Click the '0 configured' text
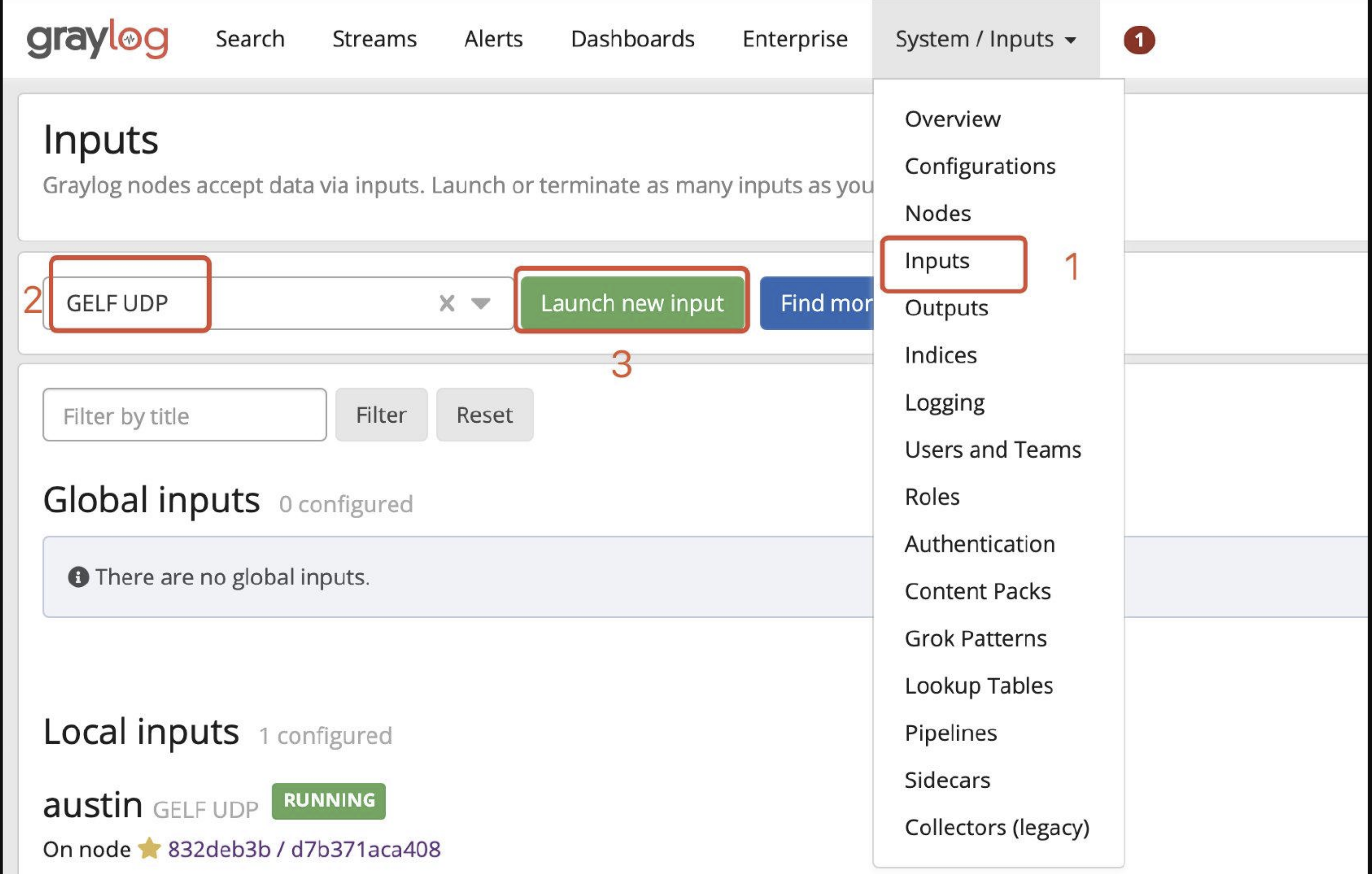This screenshot has width=1372, height=874. coord(346,504)
